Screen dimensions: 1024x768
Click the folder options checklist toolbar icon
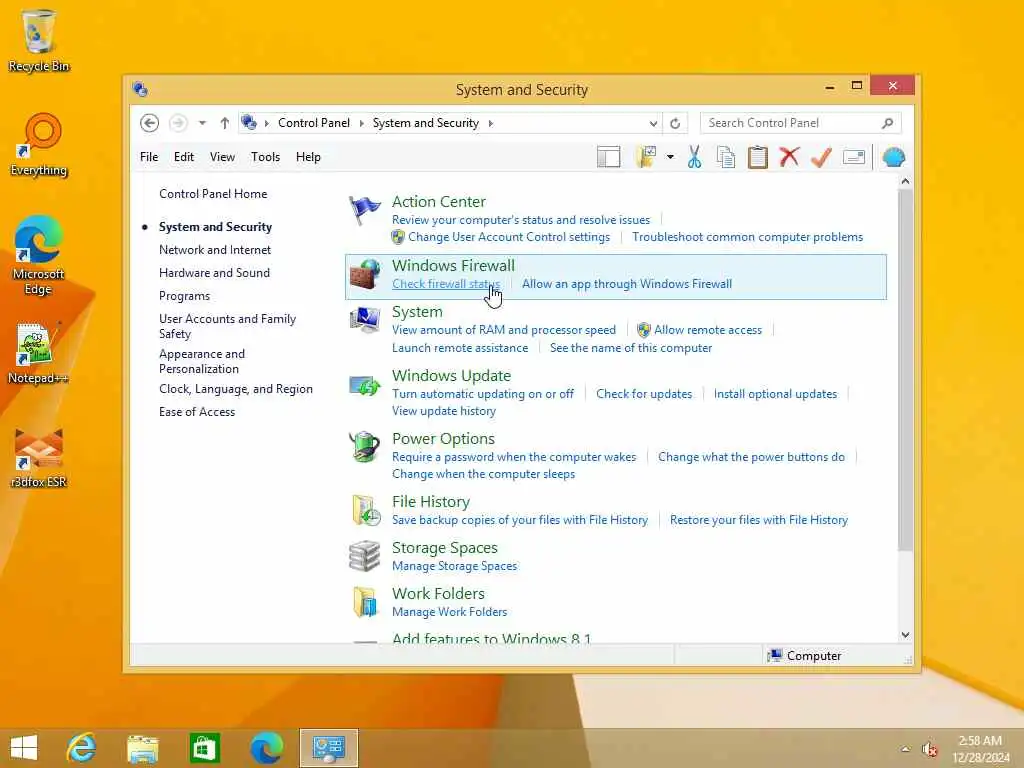646,157
